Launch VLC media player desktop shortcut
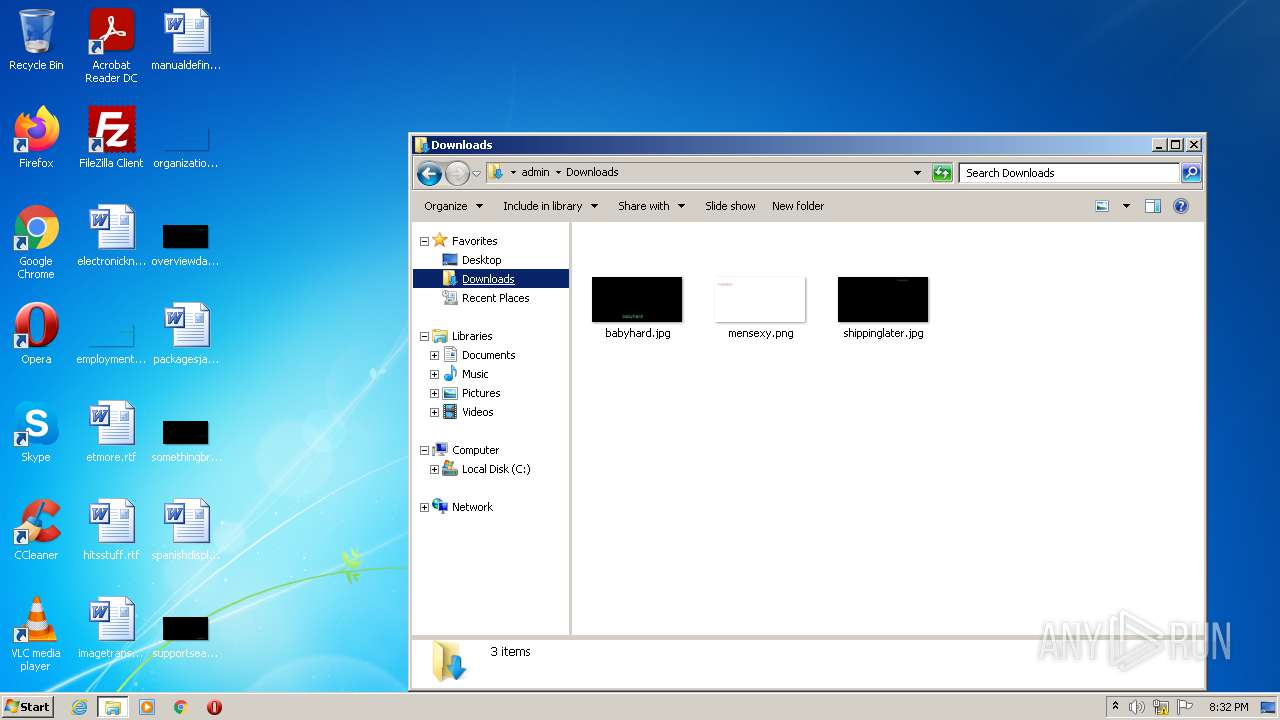The width and height of the screenshot is (1280, 720). [x=36, y=633]
